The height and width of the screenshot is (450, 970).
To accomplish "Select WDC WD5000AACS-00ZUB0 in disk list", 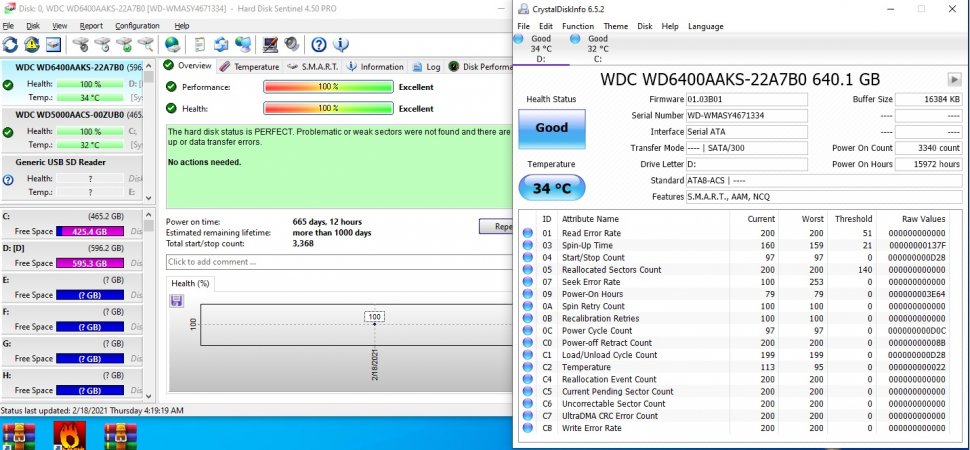I will (x=71, y=130).
